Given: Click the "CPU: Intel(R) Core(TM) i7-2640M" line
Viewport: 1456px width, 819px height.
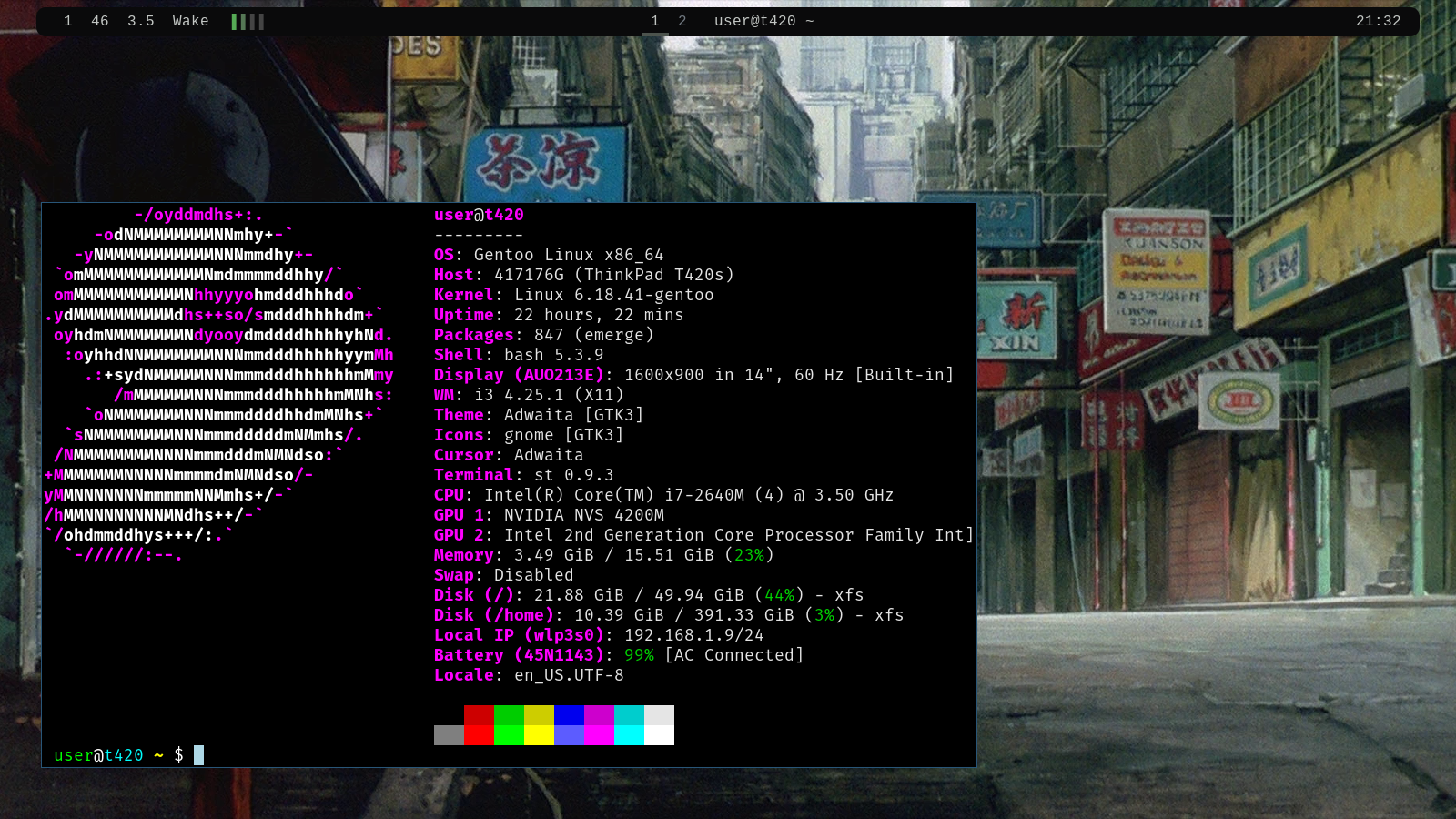Looking at the screenshot, I should tap(664, 495).
